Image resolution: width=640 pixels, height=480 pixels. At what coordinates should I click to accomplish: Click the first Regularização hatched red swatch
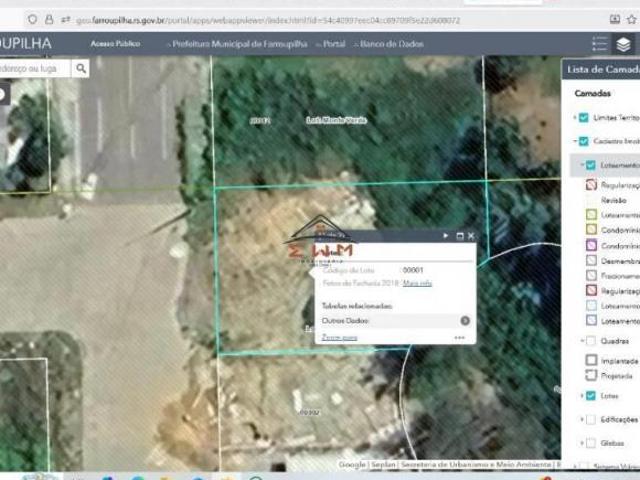pyautogui.click(x=591, y=184)
